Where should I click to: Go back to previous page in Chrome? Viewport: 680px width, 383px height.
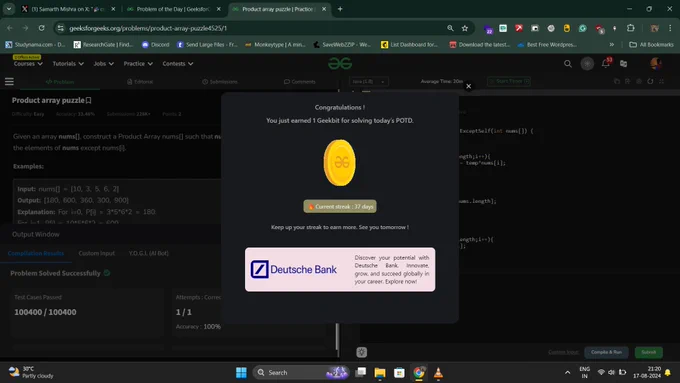[x=10, y=28]
